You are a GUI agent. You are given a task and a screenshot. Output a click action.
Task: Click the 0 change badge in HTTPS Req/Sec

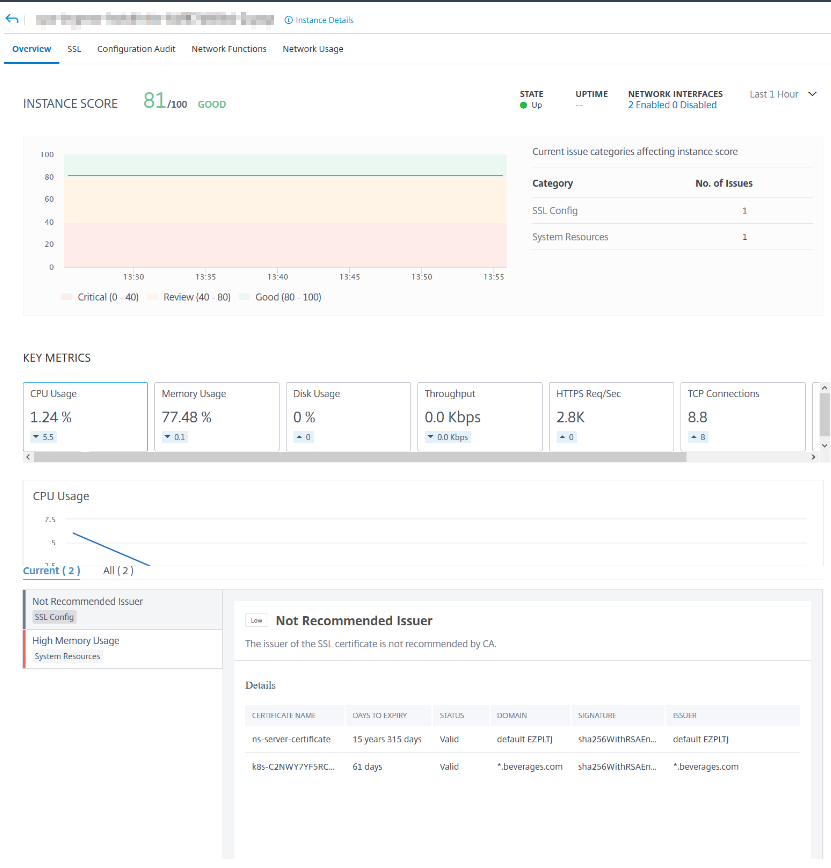click(x=566, y=437)
